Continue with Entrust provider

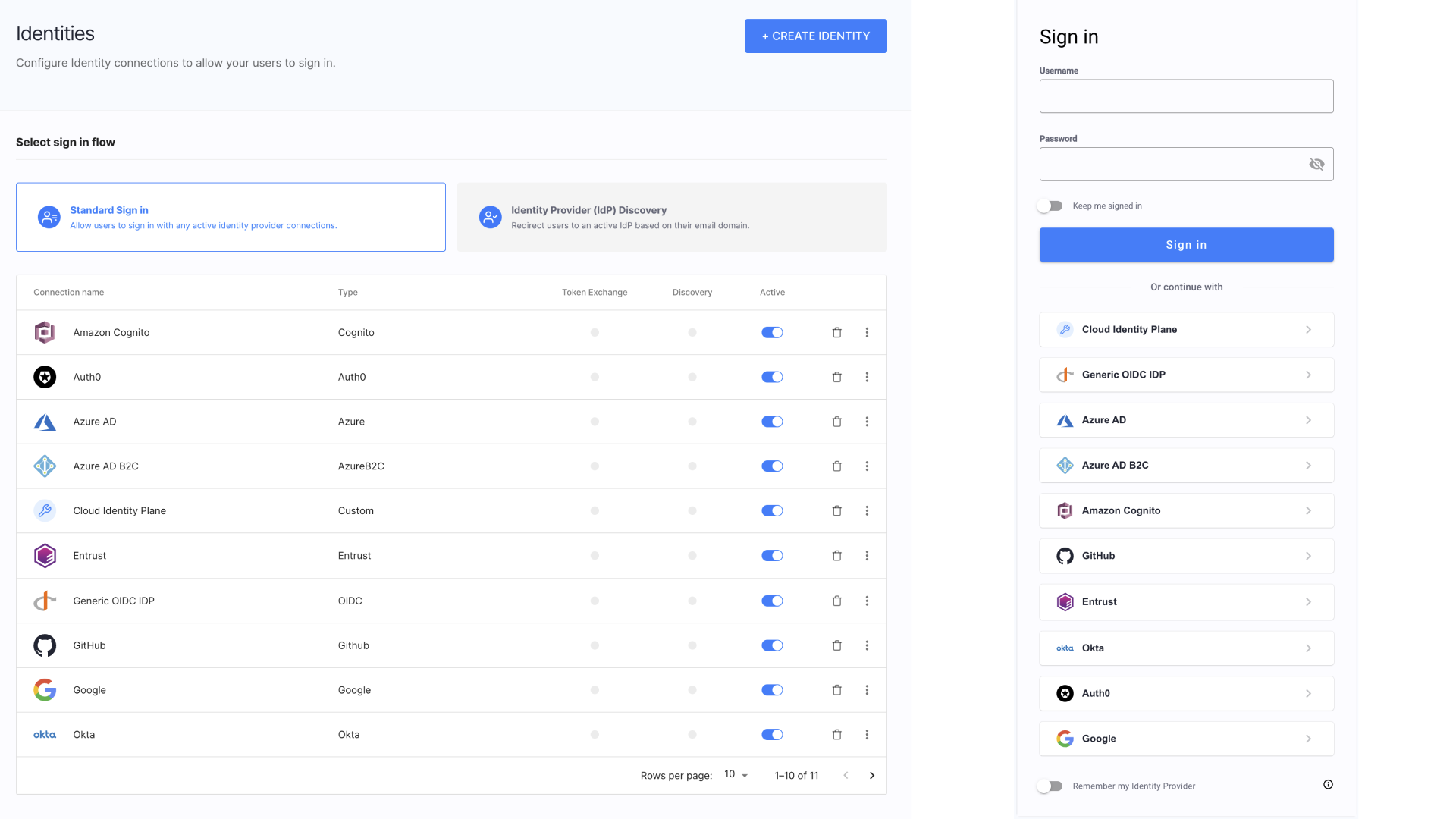click(1186, 602)
